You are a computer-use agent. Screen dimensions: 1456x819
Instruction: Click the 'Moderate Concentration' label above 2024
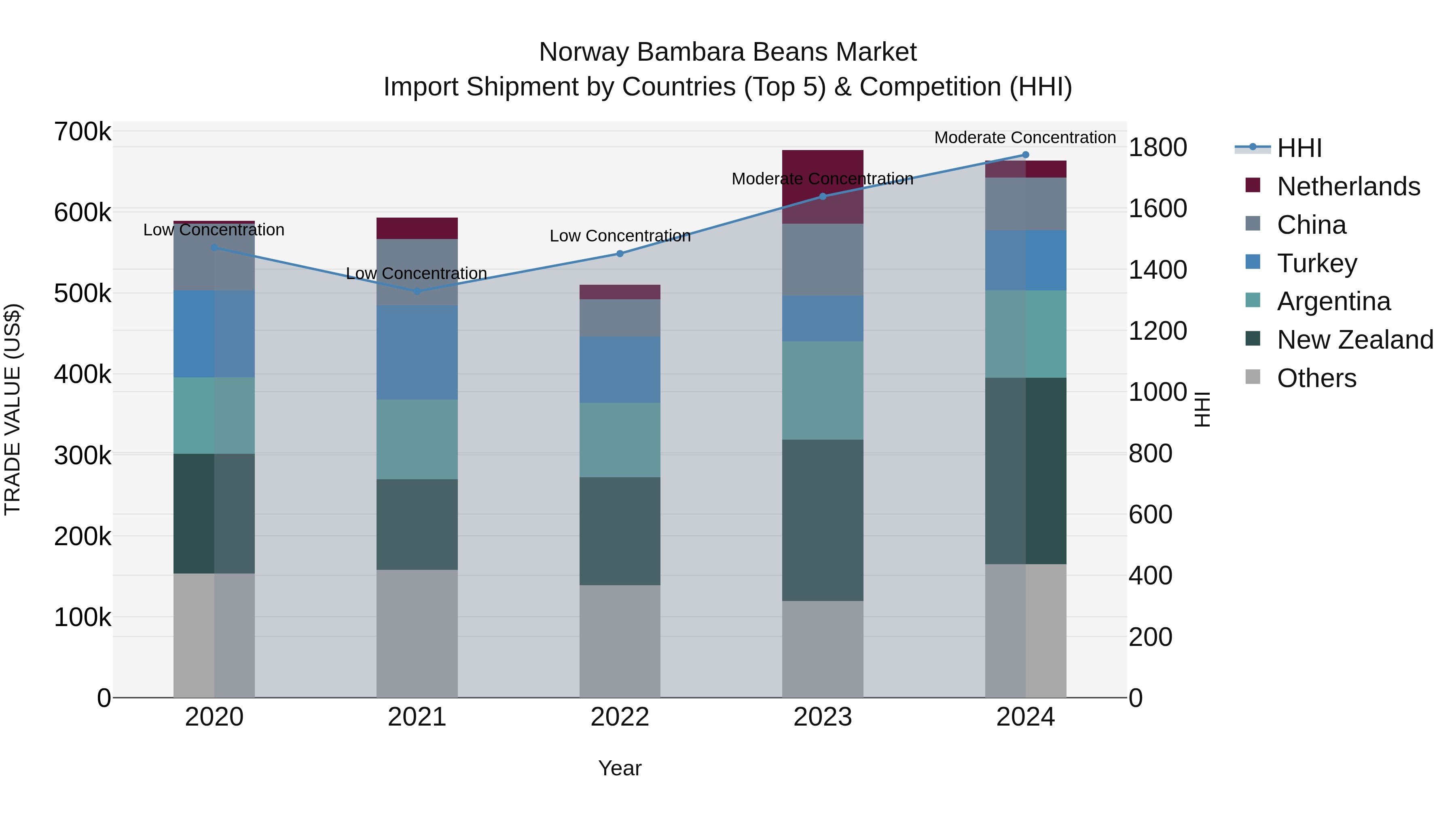click(x=1025, y=138)
